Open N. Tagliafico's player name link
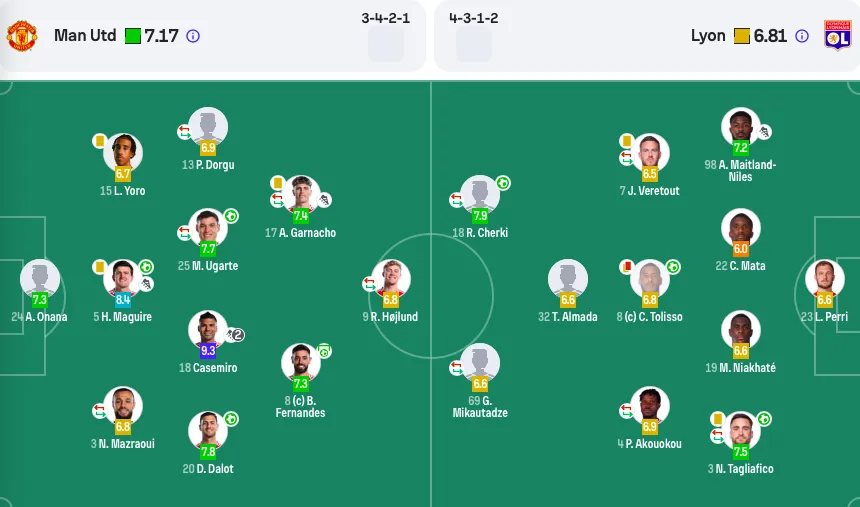Screen dimensions: 860x507 tap(740, 469)
